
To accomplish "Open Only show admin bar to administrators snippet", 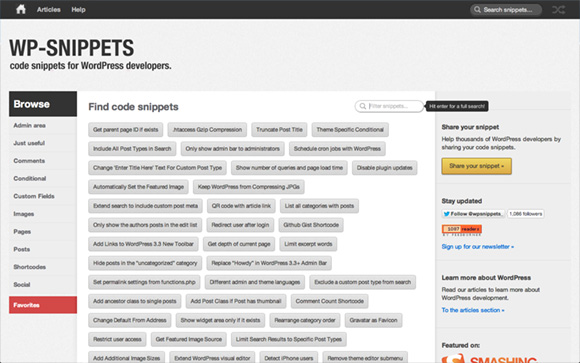I will pyautogui.click(x=233, y=149).
